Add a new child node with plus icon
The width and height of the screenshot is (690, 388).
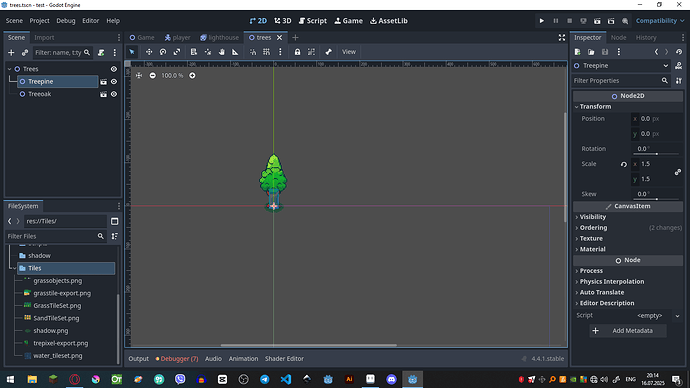11,53
